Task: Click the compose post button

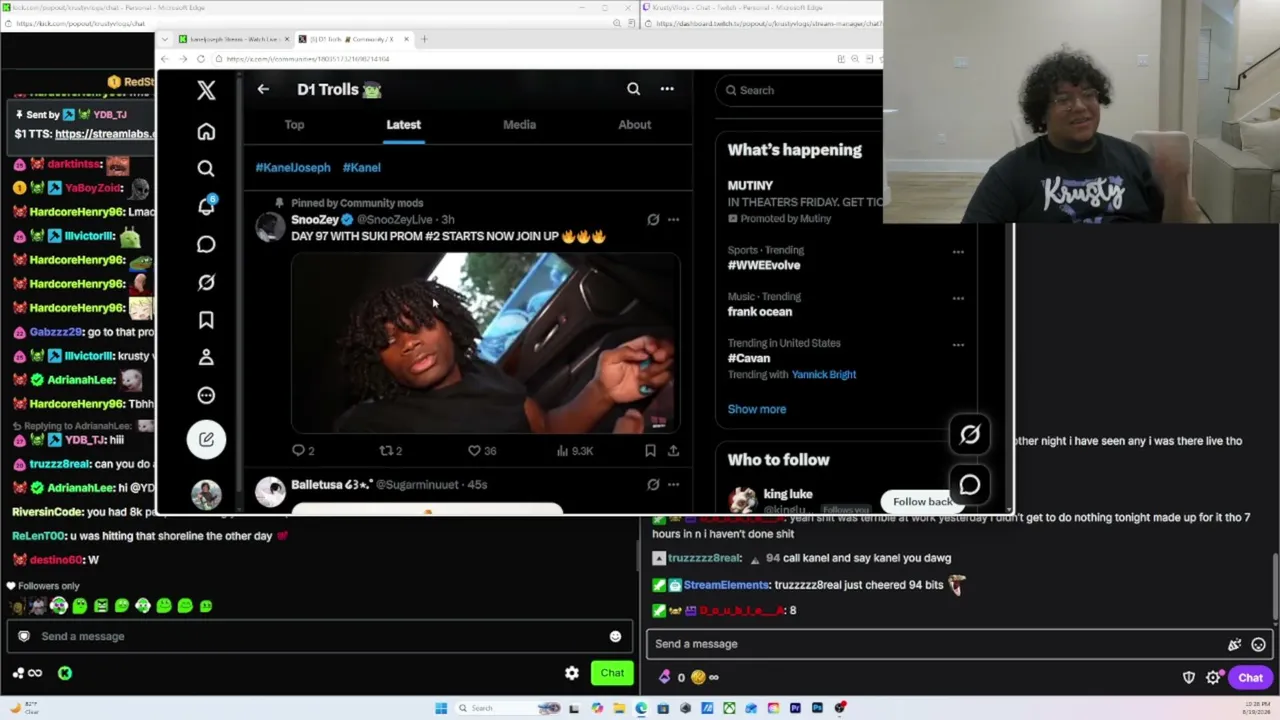Action: [x=206, y=439]
